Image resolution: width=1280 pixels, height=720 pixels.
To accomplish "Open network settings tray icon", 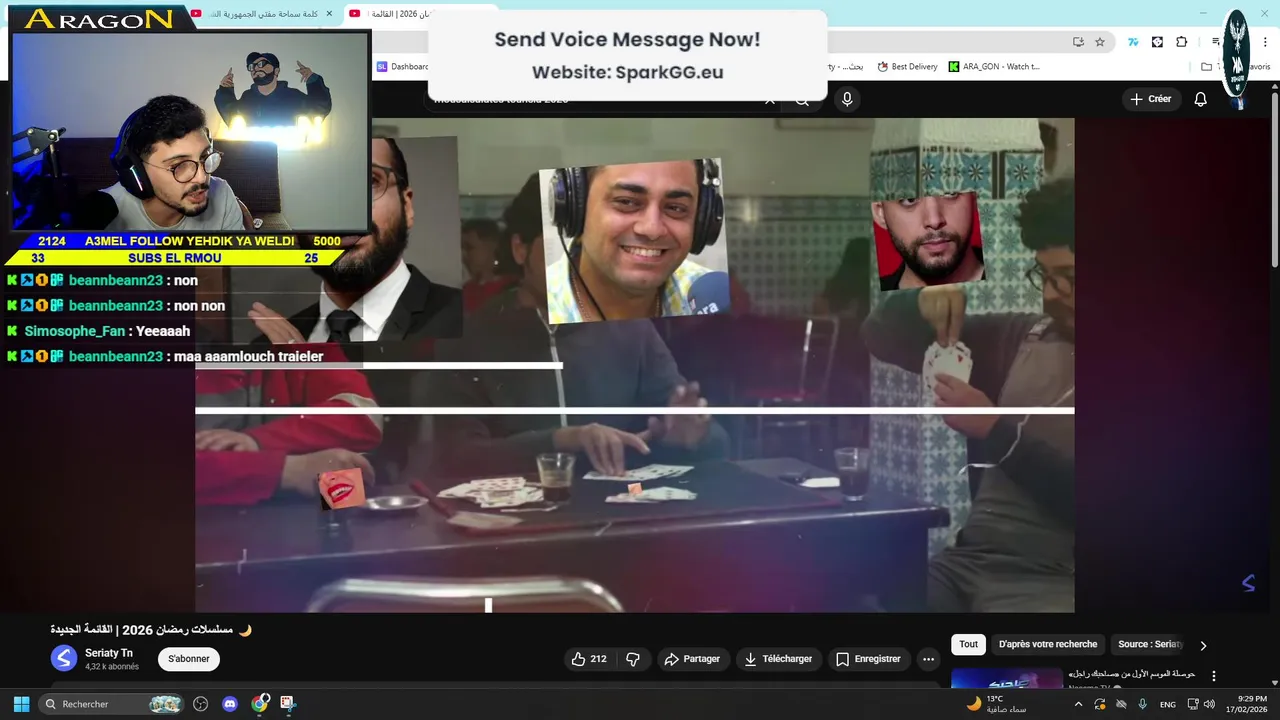I will 1192,704.
